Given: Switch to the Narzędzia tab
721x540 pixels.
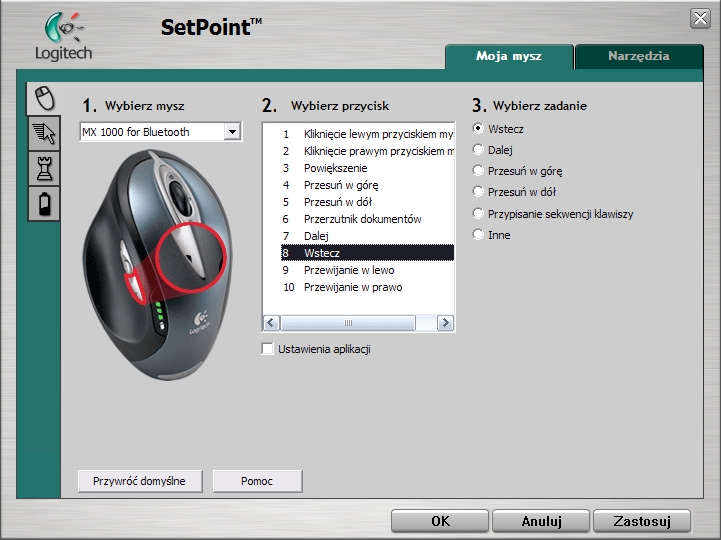Looking at the screenshot, I should [x=639, y=56].
